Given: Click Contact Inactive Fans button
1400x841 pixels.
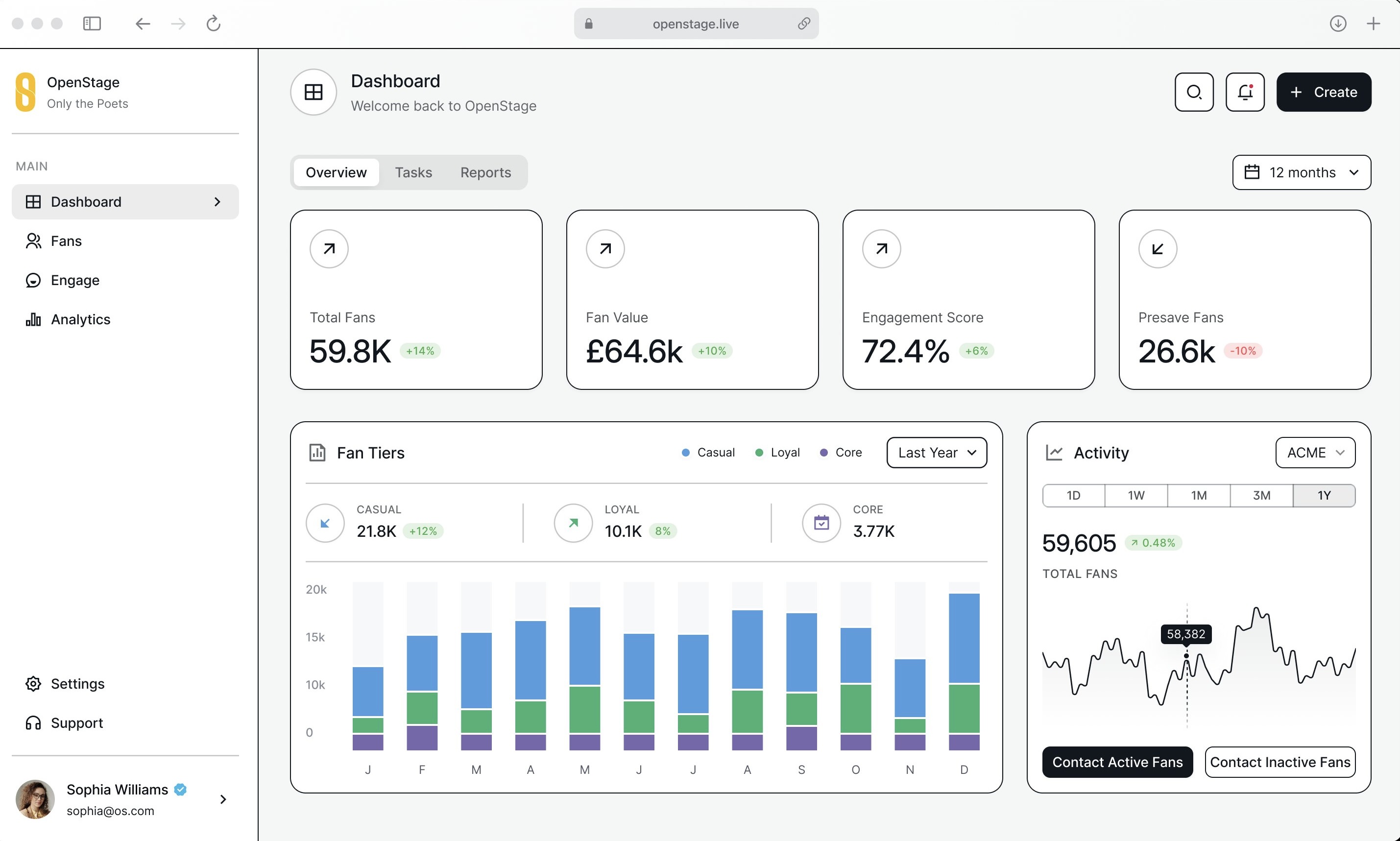Looking at the screenshot, I should point(1280,762).
